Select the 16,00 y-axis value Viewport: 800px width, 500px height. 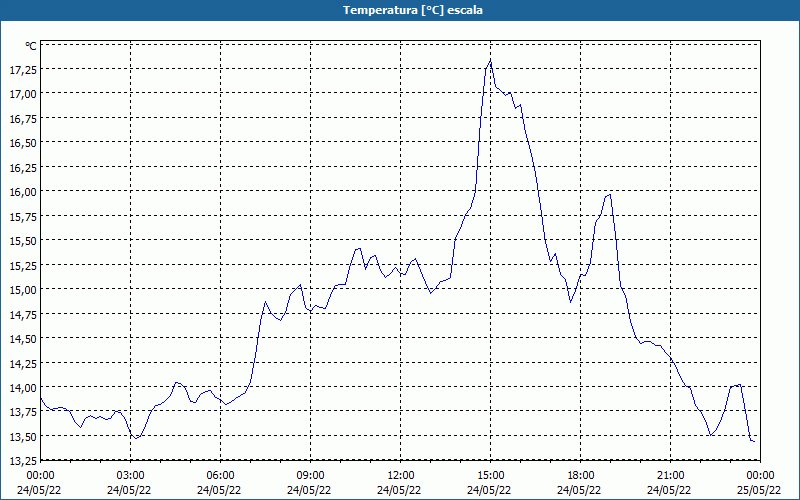tap(23, 191)
